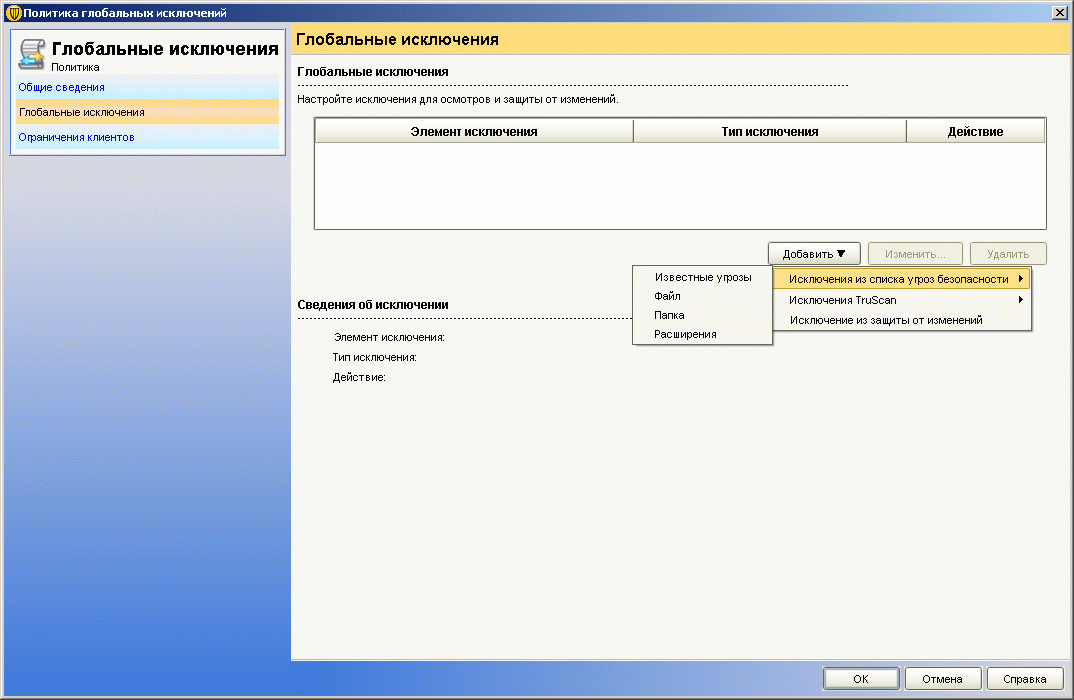Select Папка exception type

[703, 315]
